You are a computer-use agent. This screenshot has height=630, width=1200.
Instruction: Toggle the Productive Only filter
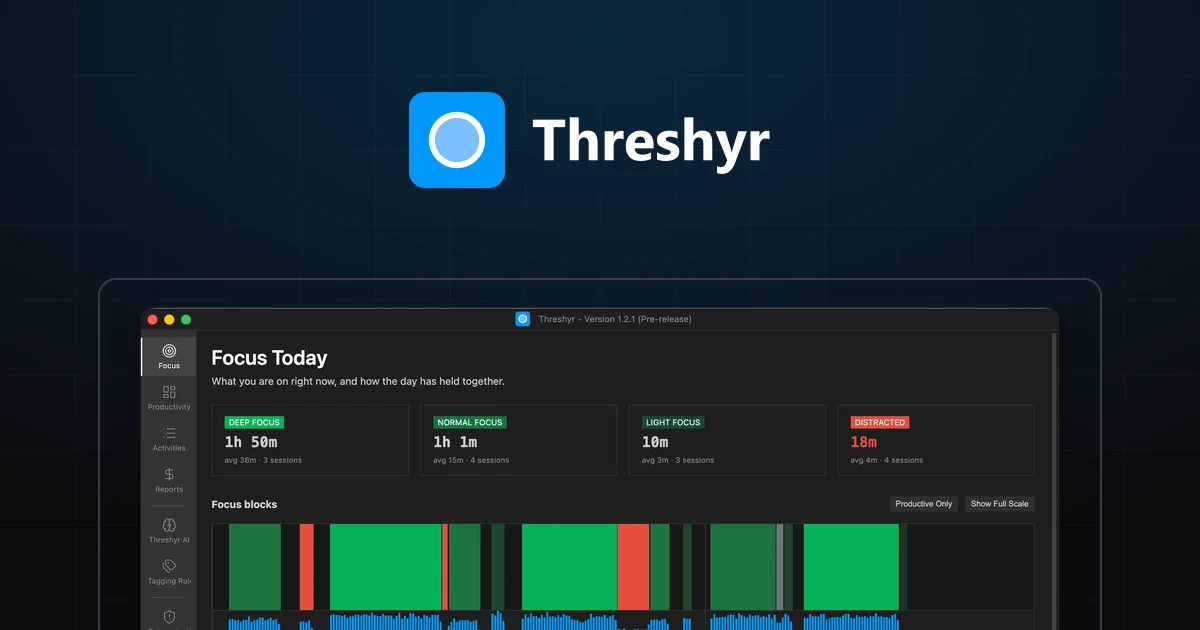click(924, 504)
